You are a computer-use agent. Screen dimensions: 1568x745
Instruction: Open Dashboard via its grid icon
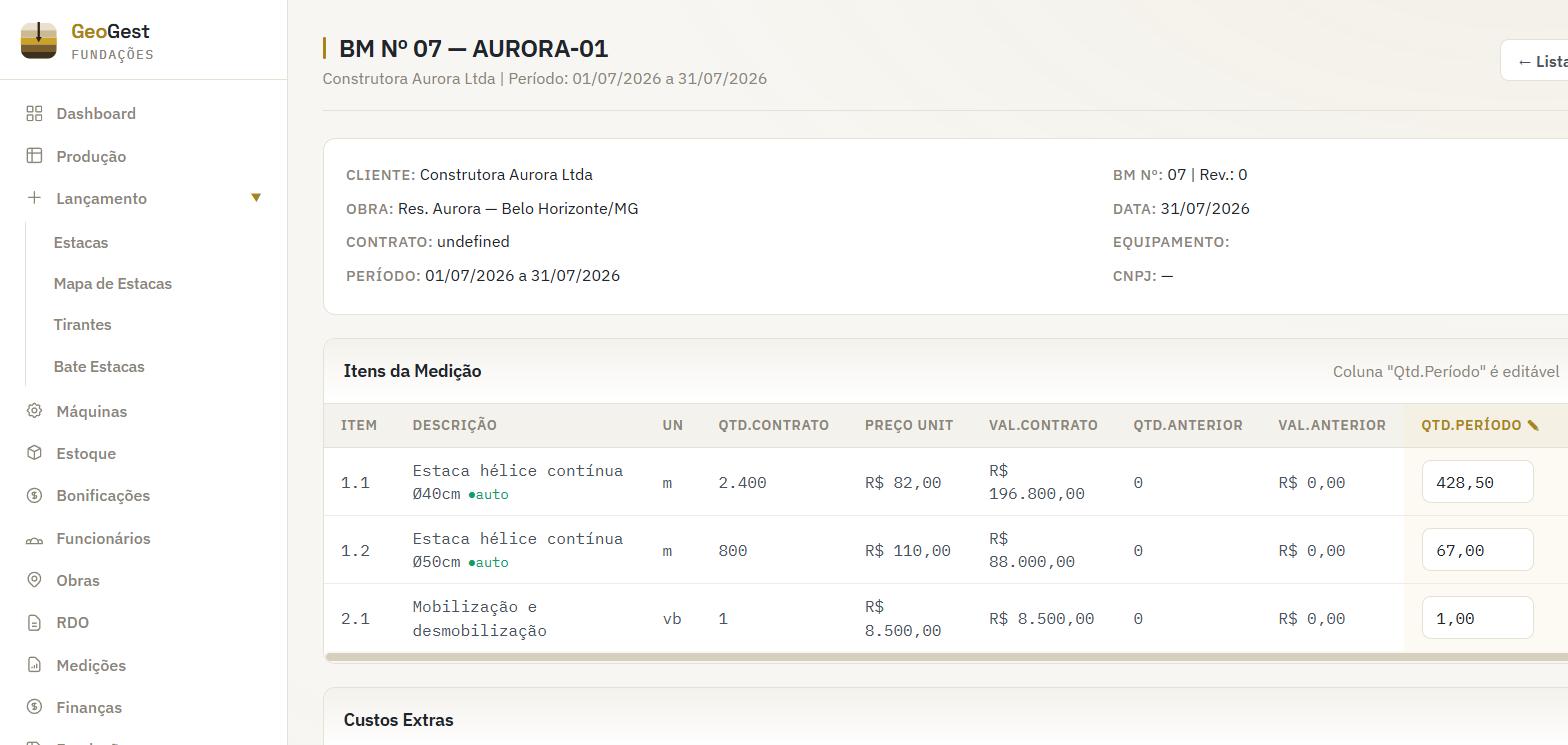click(x=34, y=114)
